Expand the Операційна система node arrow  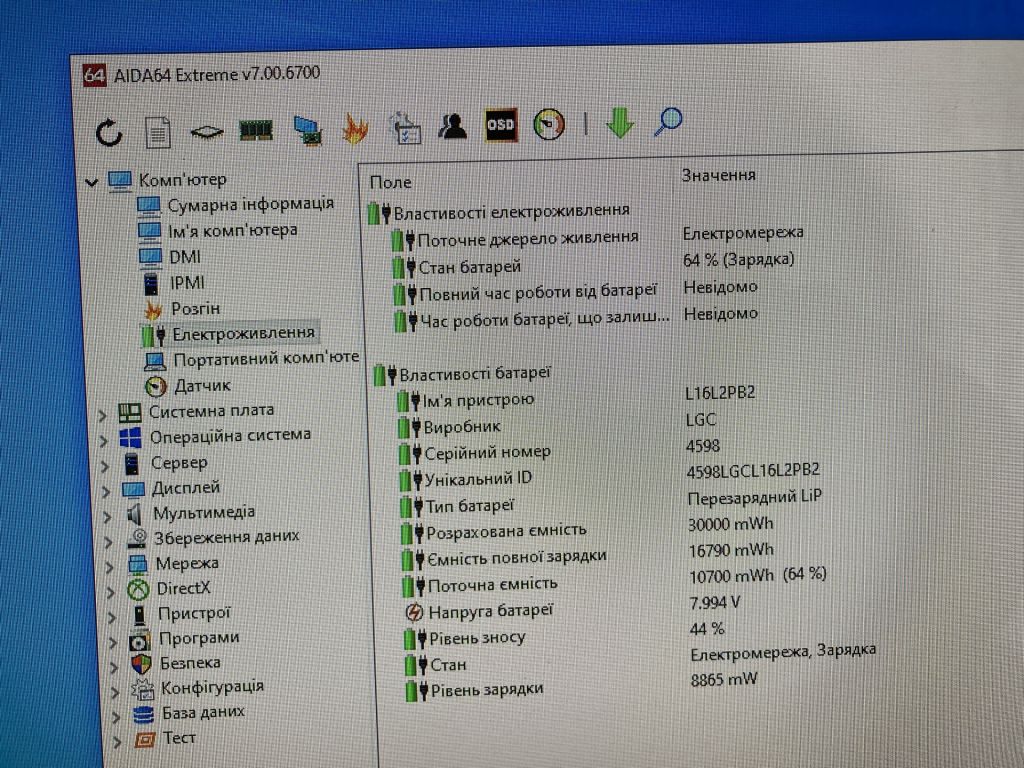coord(104,441)
